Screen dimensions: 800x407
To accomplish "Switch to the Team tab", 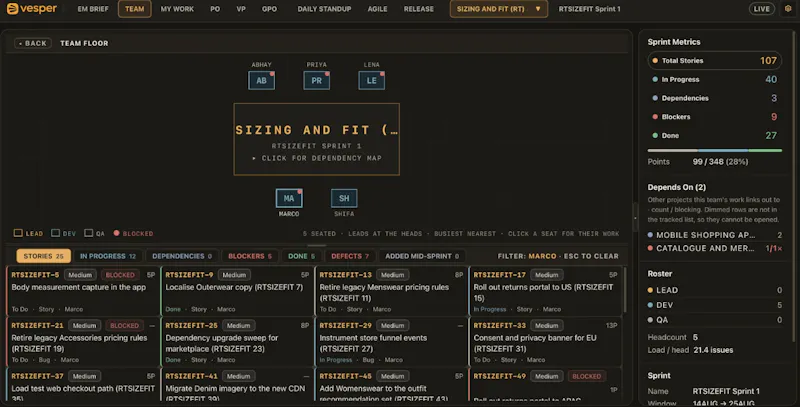I will coord(135,9).
